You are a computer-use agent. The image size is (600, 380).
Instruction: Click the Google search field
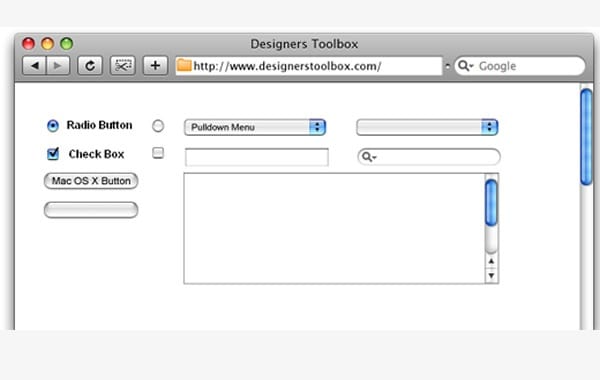tap(520, 66)
